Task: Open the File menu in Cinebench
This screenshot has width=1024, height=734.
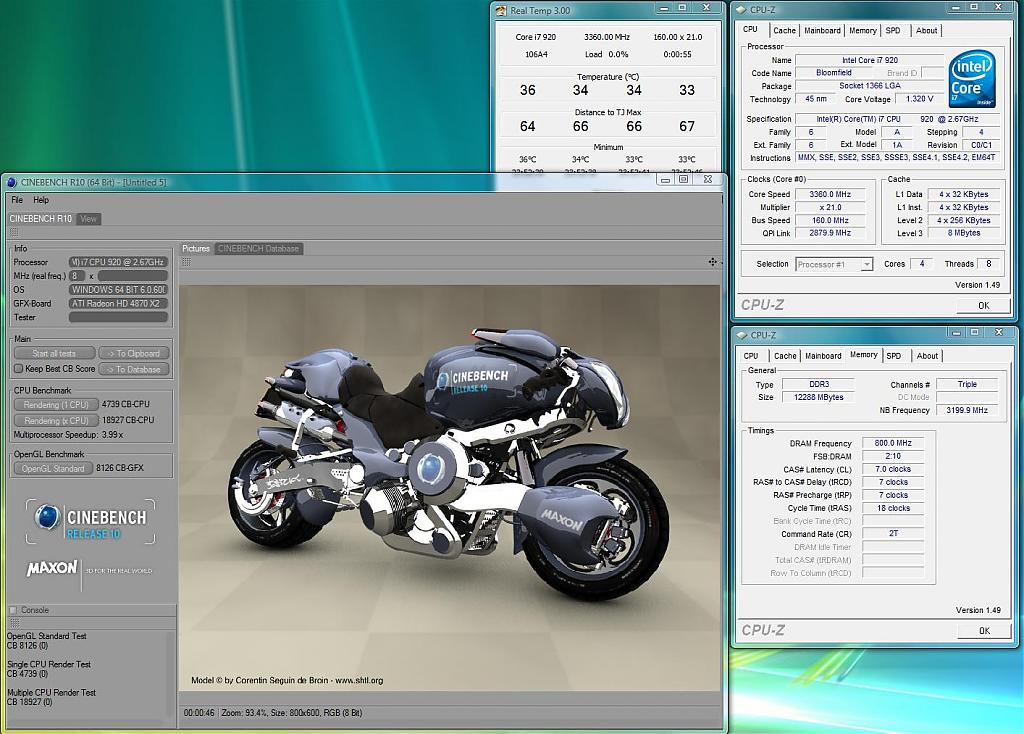Action: pyautogui.click(x=17, y=200)
